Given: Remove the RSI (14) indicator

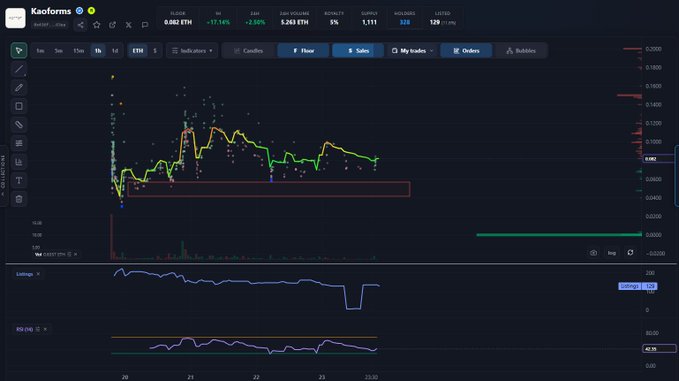Looking at the screenshot, I should click(45, 329).
